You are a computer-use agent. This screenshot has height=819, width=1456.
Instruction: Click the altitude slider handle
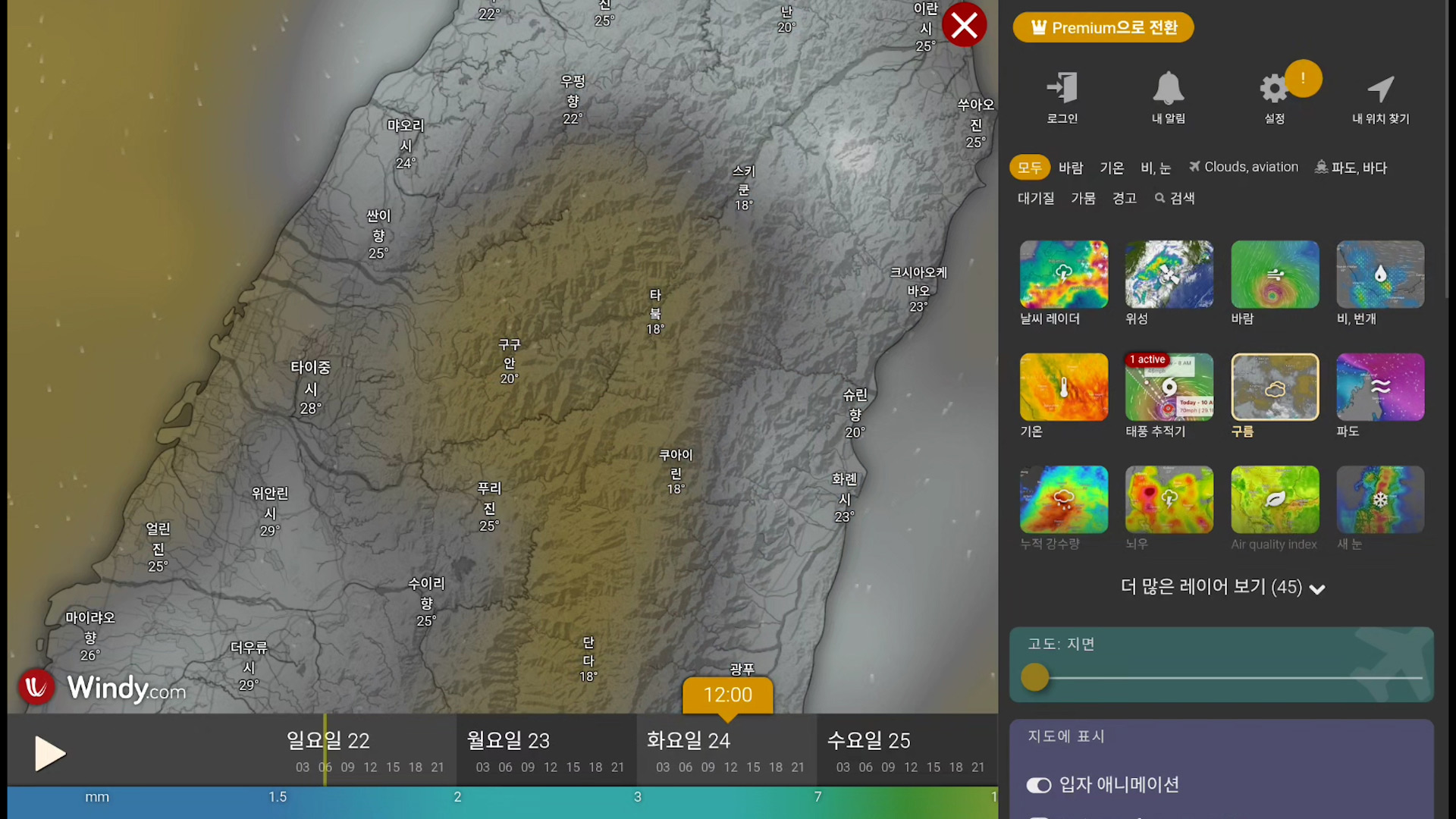[1034, 677]
